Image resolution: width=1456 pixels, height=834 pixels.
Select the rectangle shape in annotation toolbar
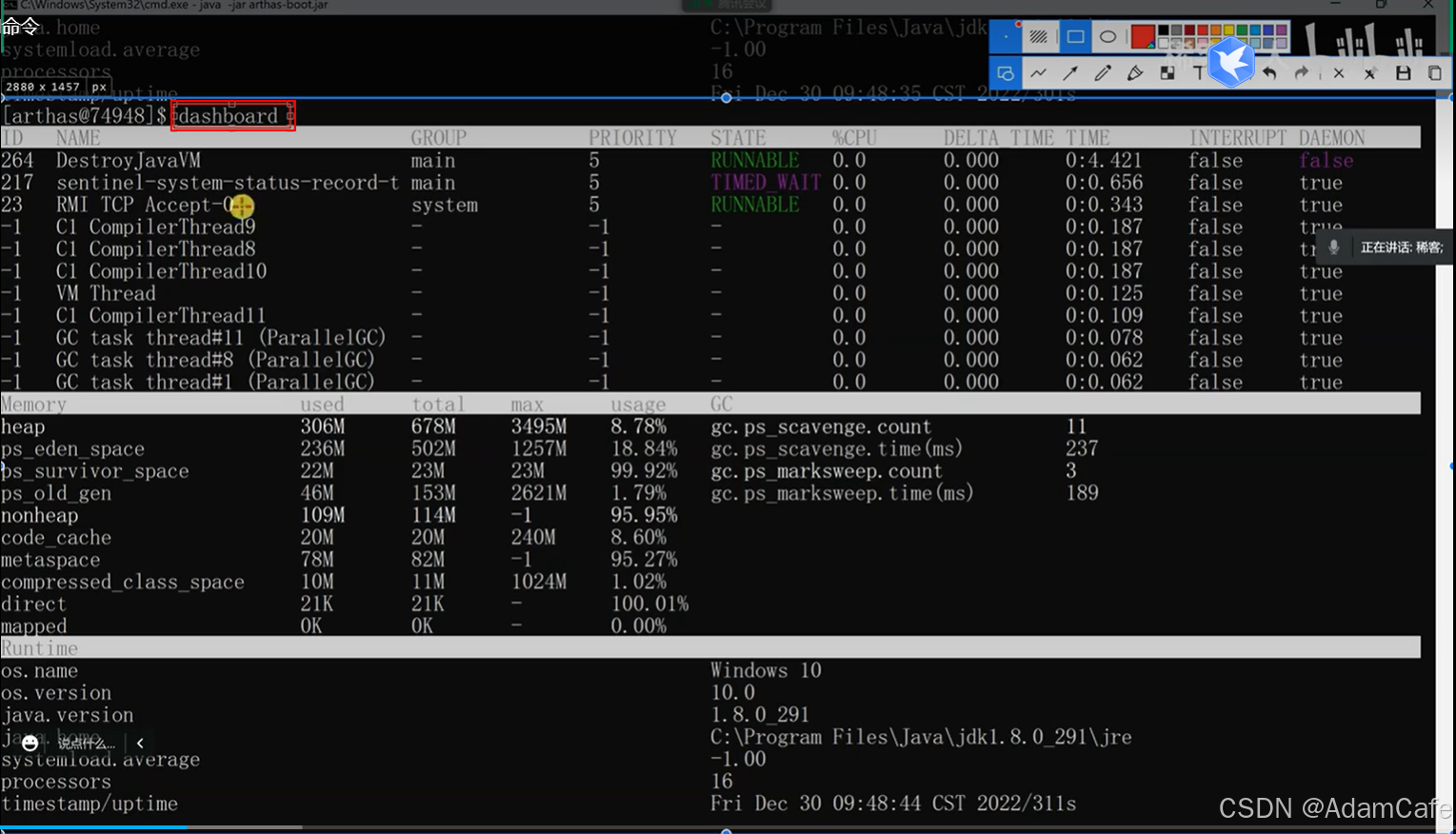tap(1075, 37)
